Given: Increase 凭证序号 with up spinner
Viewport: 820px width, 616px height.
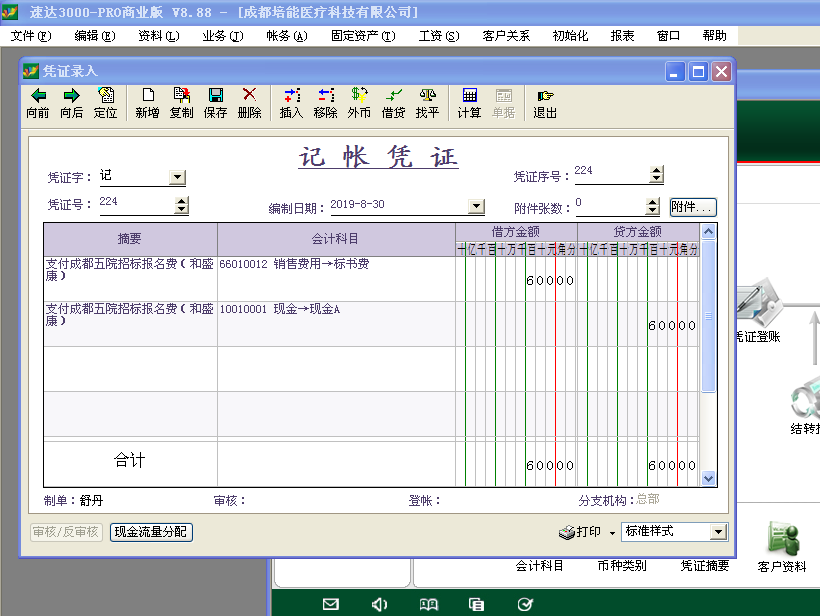Looking at the screenshot, I should click(657, 170).
